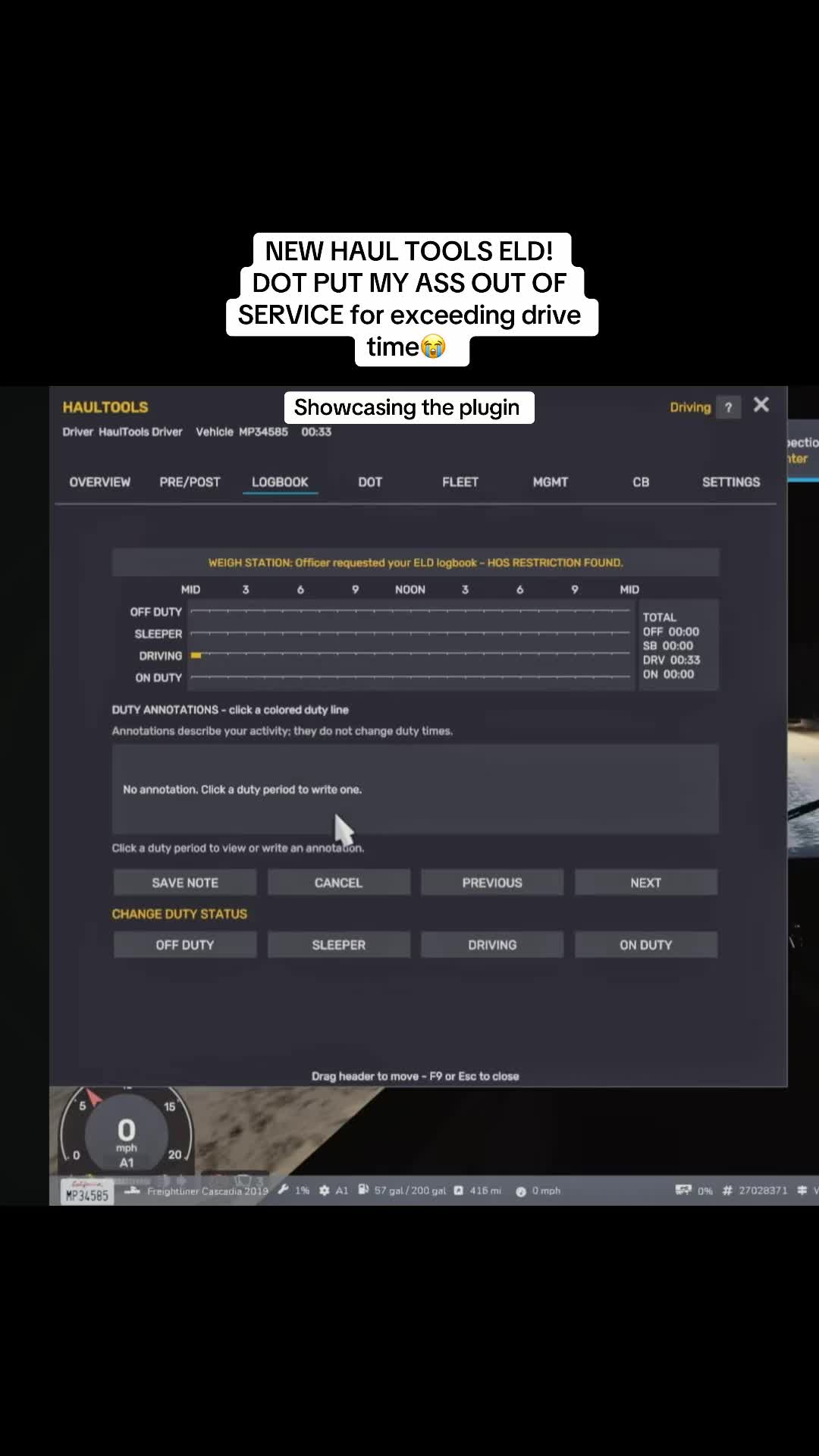Viewport: 819px width, 1456px height.
Task: Change duty status to SLEEPER
Action: pyautogui.click(x=338, y=945)
